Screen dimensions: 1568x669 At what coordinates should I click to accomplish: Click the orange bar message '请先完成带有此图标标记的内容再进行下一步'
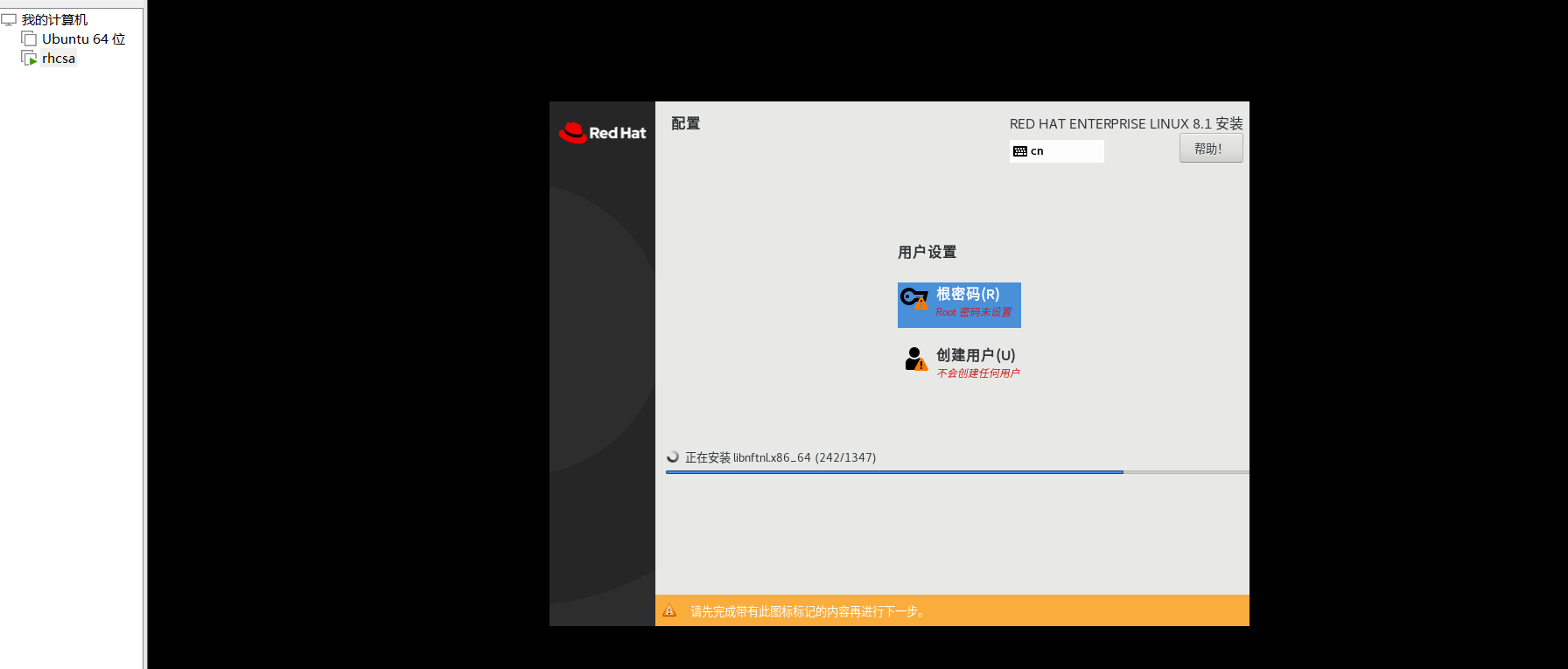808,611
